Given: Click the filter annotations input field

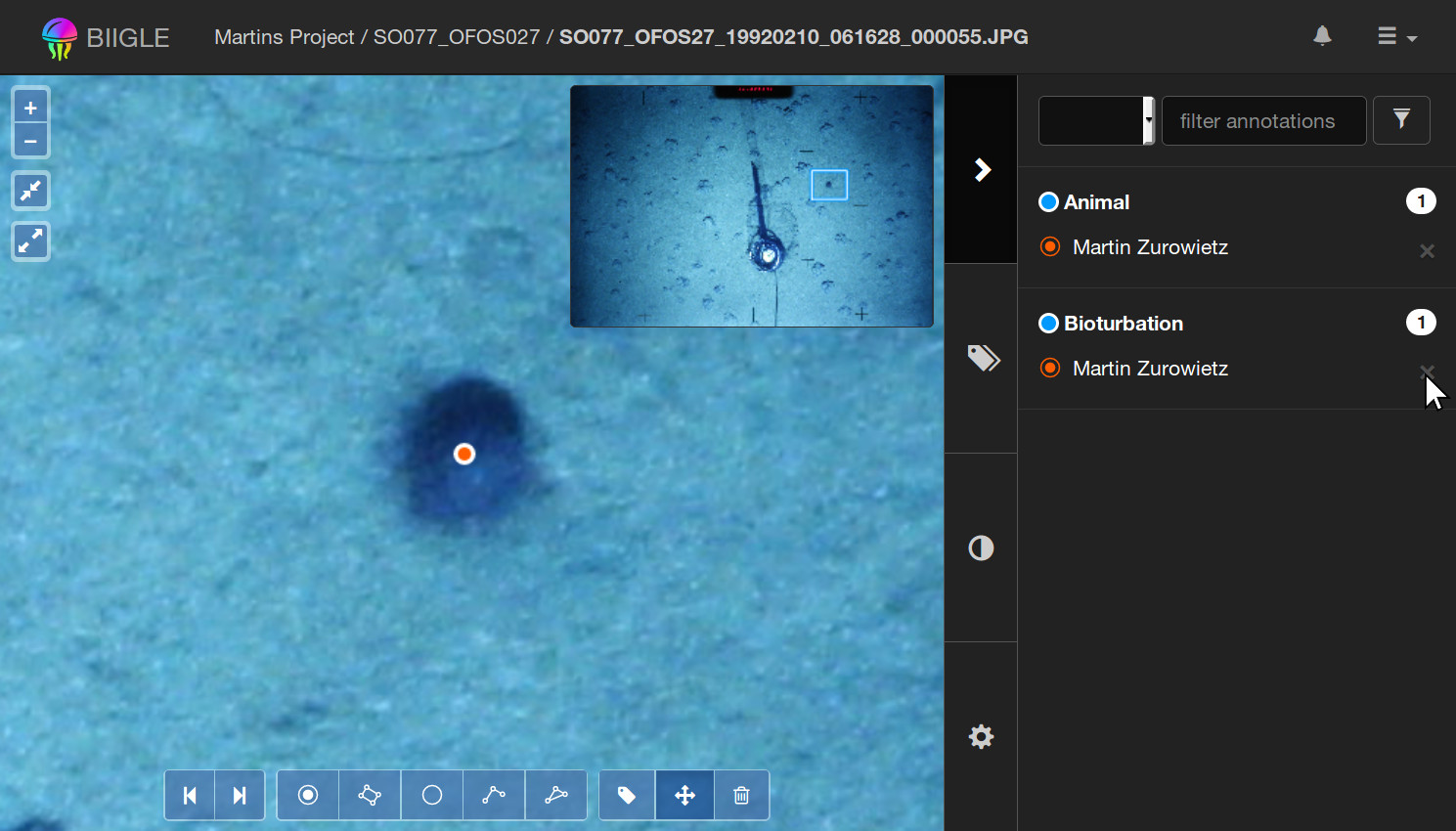Looking at the screenshot, I should (x=1263, y=120).
